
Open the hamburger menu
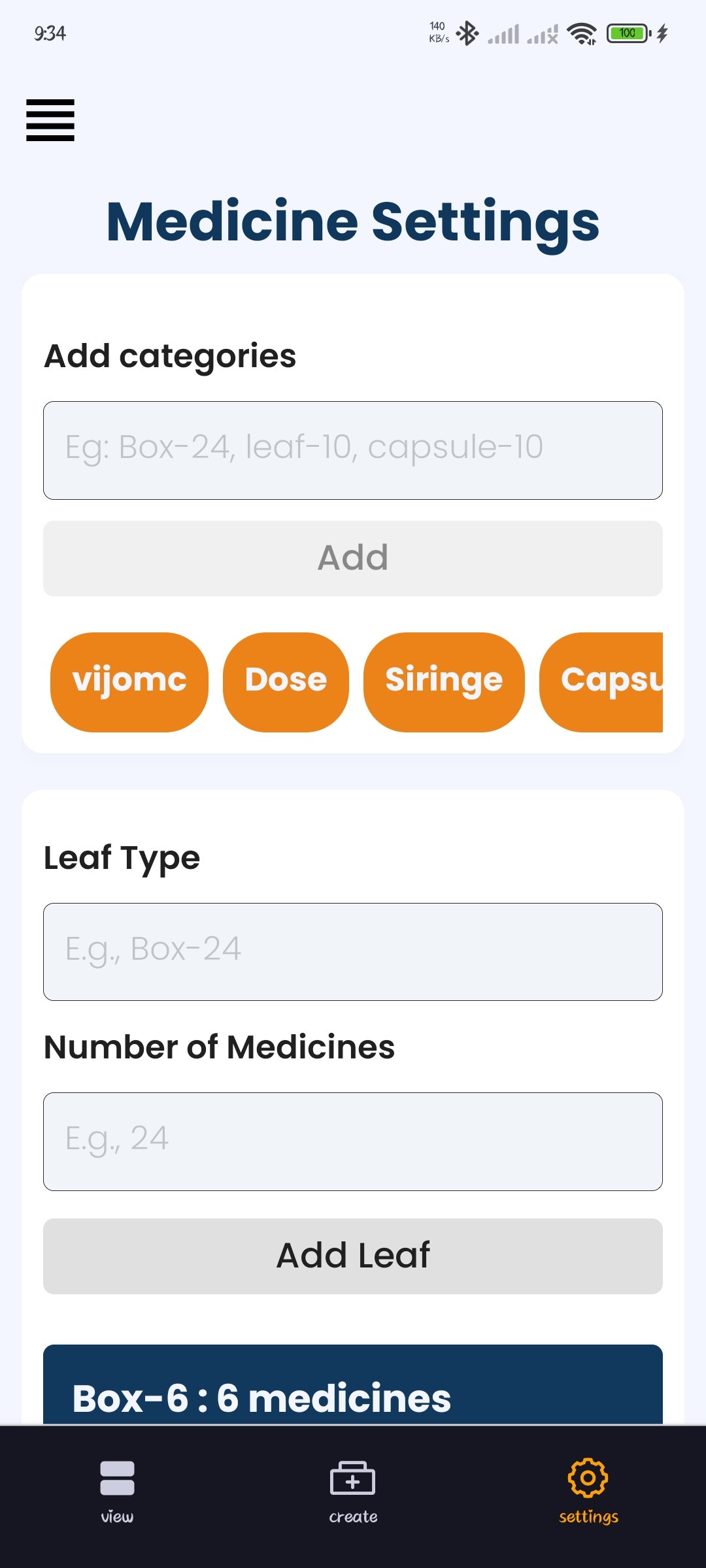click(x=50, y=120)
